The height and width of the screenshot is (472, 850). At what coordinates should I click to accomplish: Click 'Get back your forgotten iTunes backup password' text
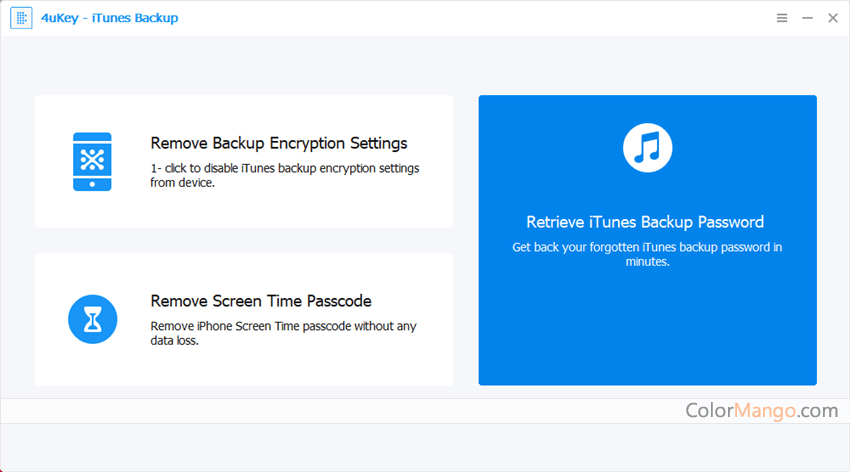click(647, 254)
